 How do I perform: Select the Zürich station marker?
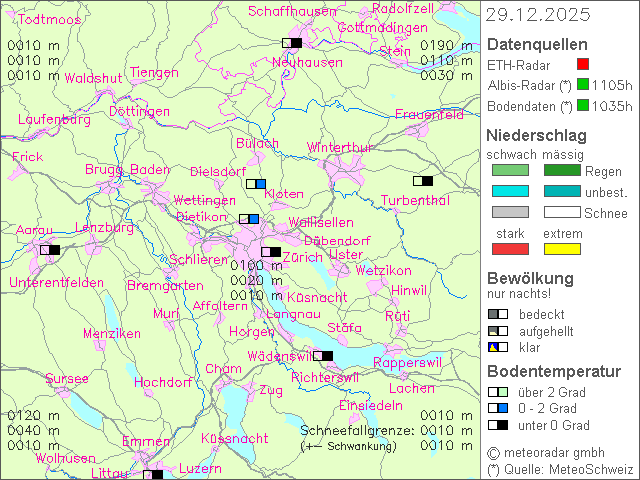click(271, 252)
